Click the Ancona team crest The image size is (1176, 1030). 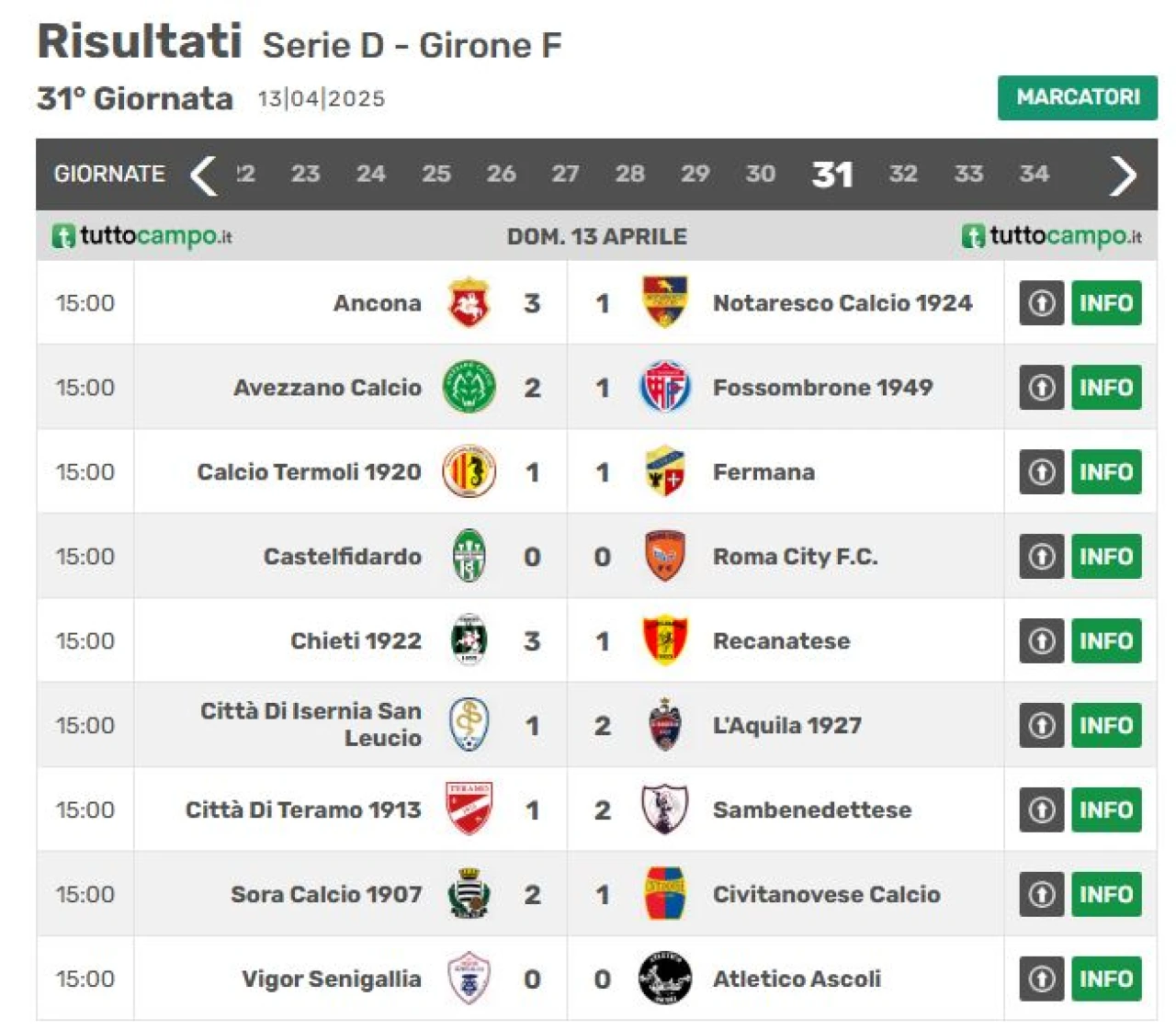469,302
